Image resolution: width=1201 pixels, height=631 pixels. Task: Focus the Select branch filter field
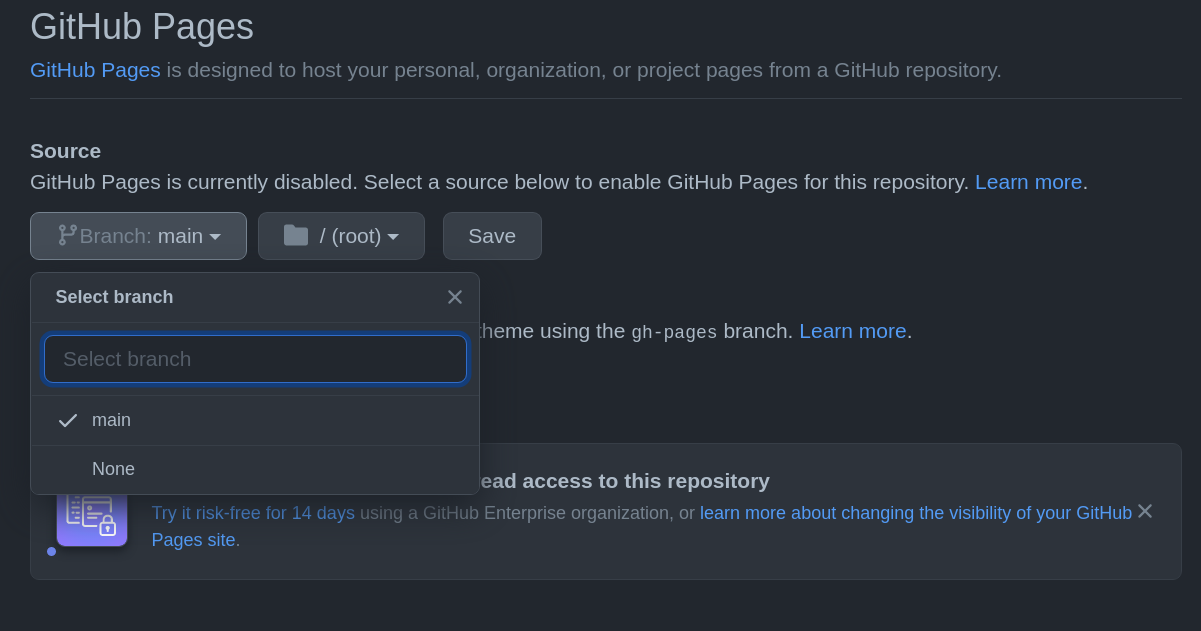pyautogui.click(x=255, y=359)
